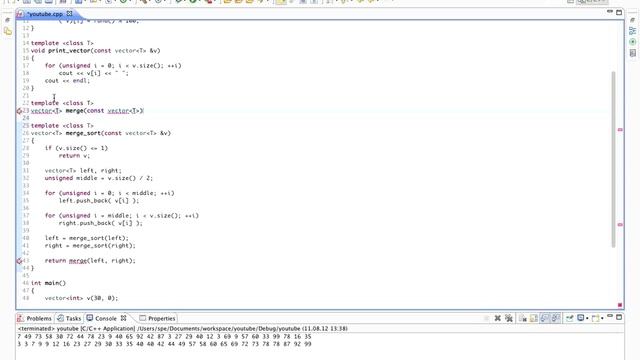Click 'left.push_back( v[i] );' line
This screenshot has height=360, width=640.
[99, 200]
